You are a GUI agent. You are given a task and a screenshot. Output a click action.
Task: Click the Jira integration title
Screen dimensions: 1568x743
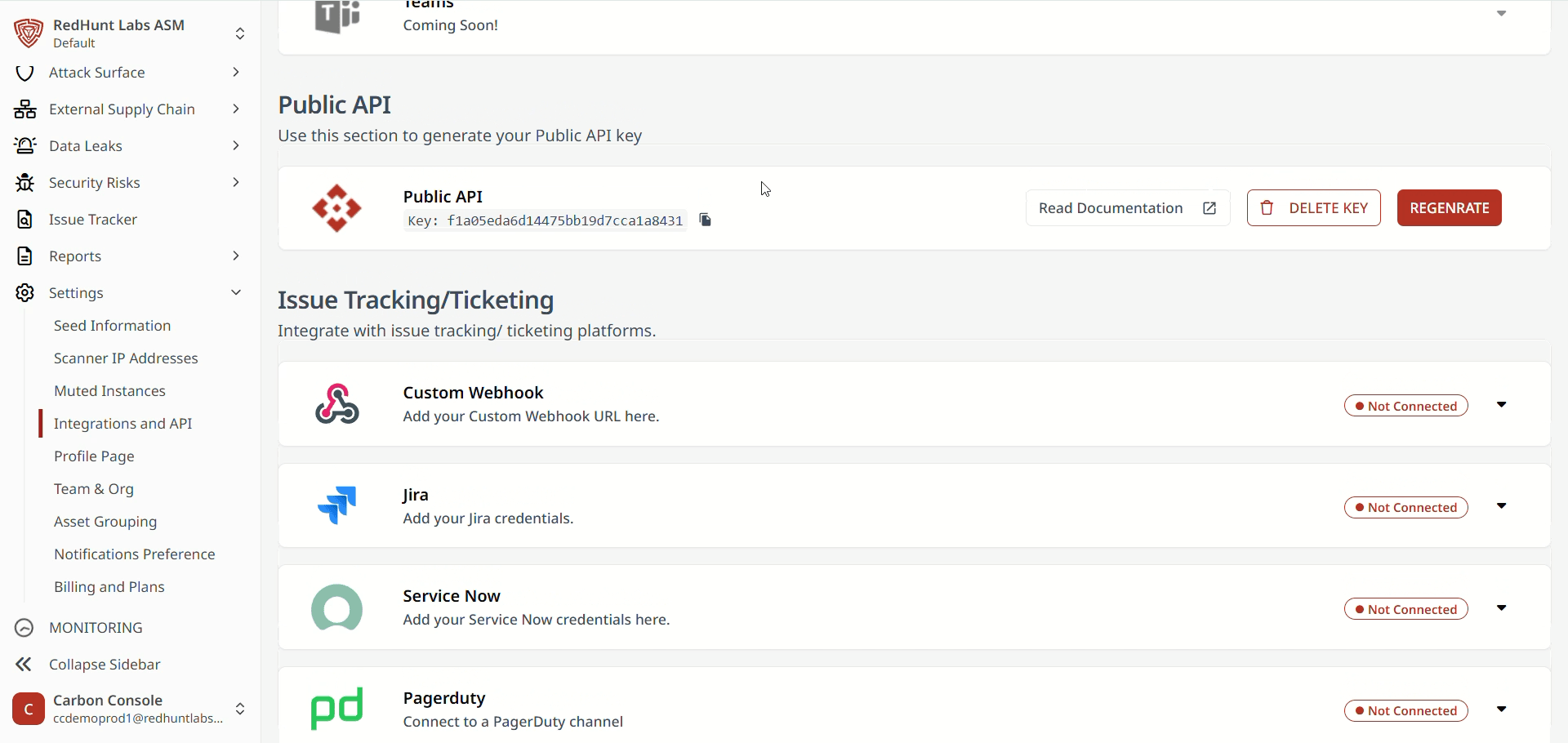click(416, 495)
